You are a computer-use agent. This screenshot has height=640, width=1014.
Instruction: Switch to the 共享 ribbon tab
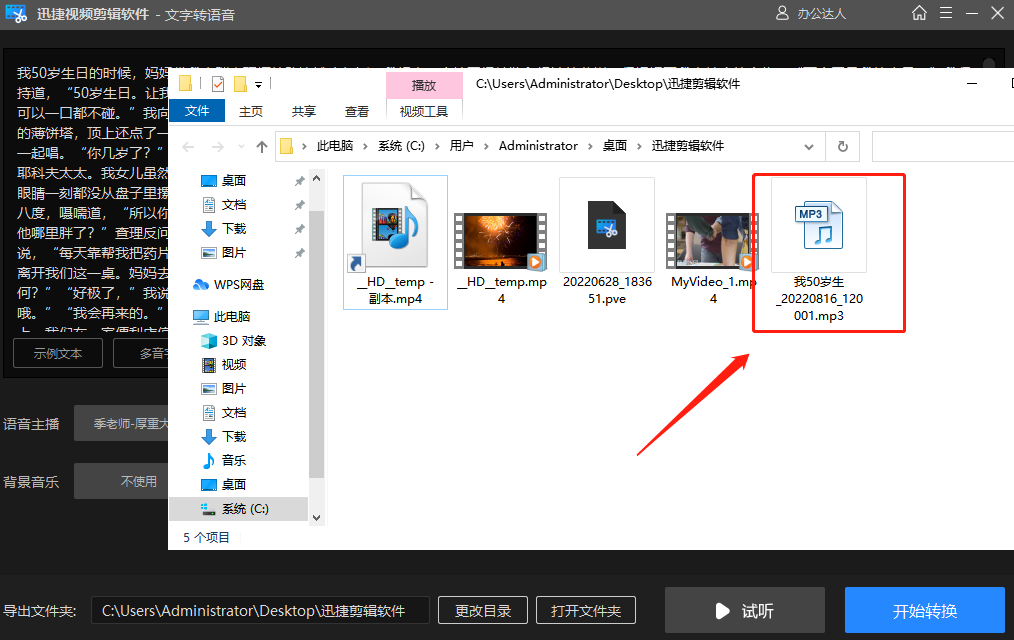tap(303, 111)
